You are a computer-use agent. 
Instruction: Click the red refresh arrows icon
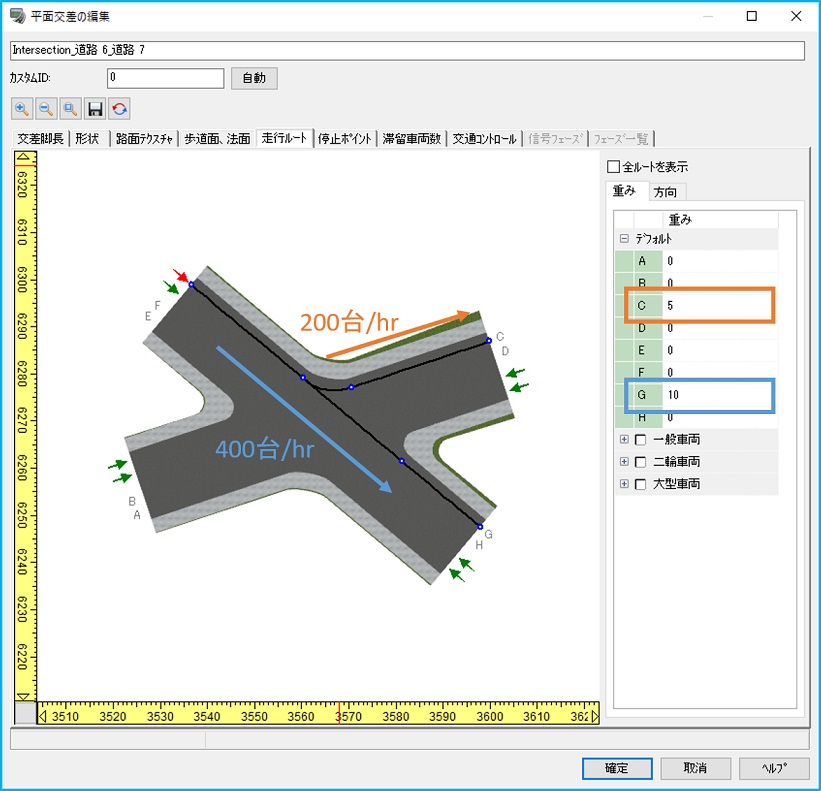click(119, 108)
